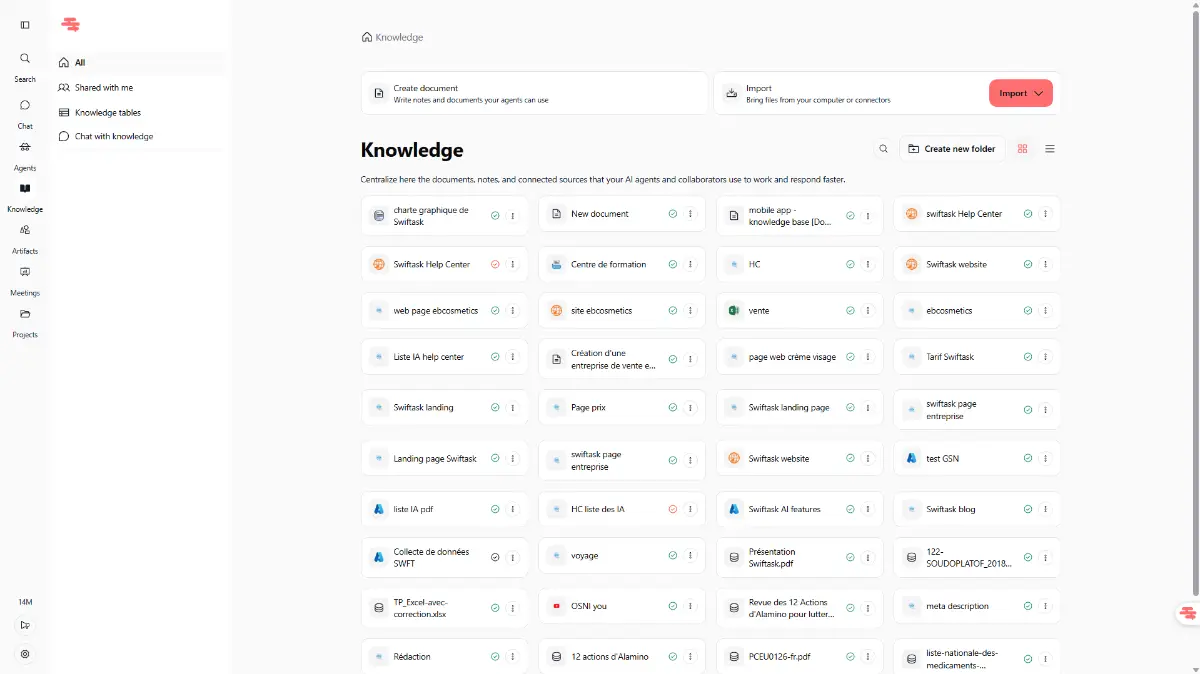Image resolution: width=1200 pixels, height=674 pixels.
Task: Open Liste IA help center card
Action: tap(445, 357)
